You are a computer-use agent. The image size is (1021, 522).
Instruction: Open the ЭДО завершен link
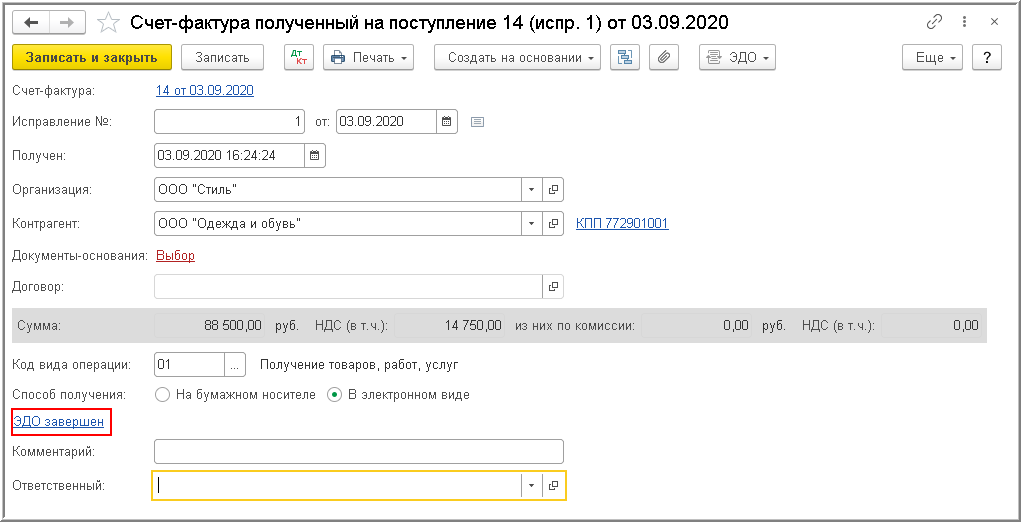[x=59, y=422]
